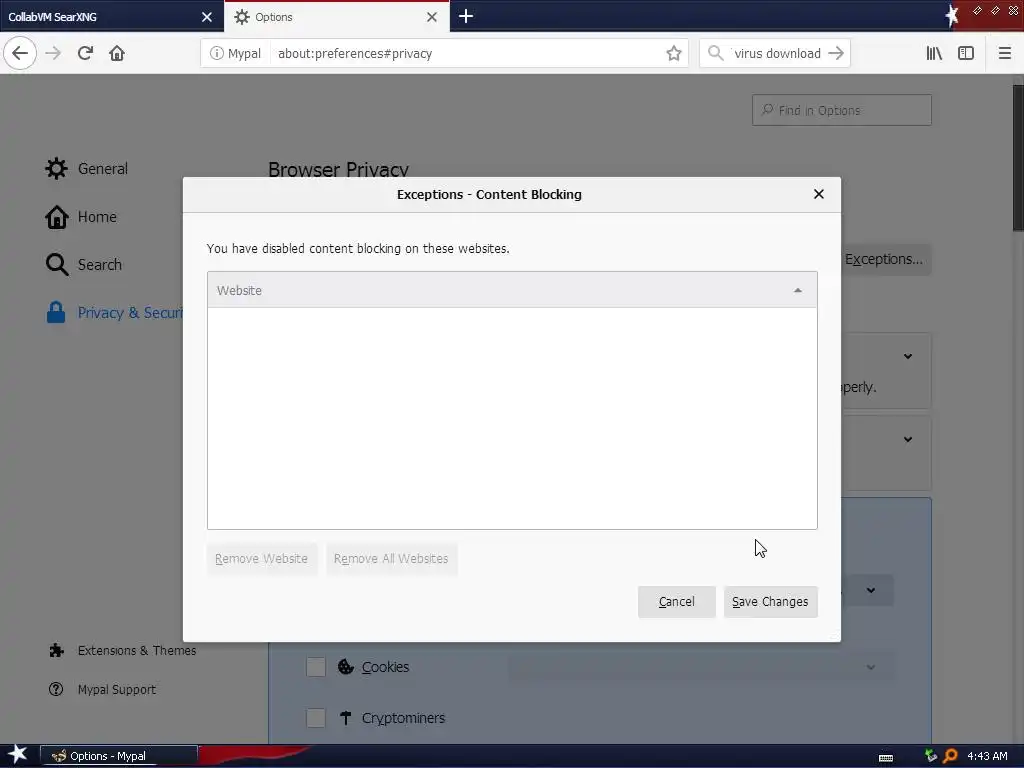
Task: Click the search magnifier in search bar
Action: 716,53
